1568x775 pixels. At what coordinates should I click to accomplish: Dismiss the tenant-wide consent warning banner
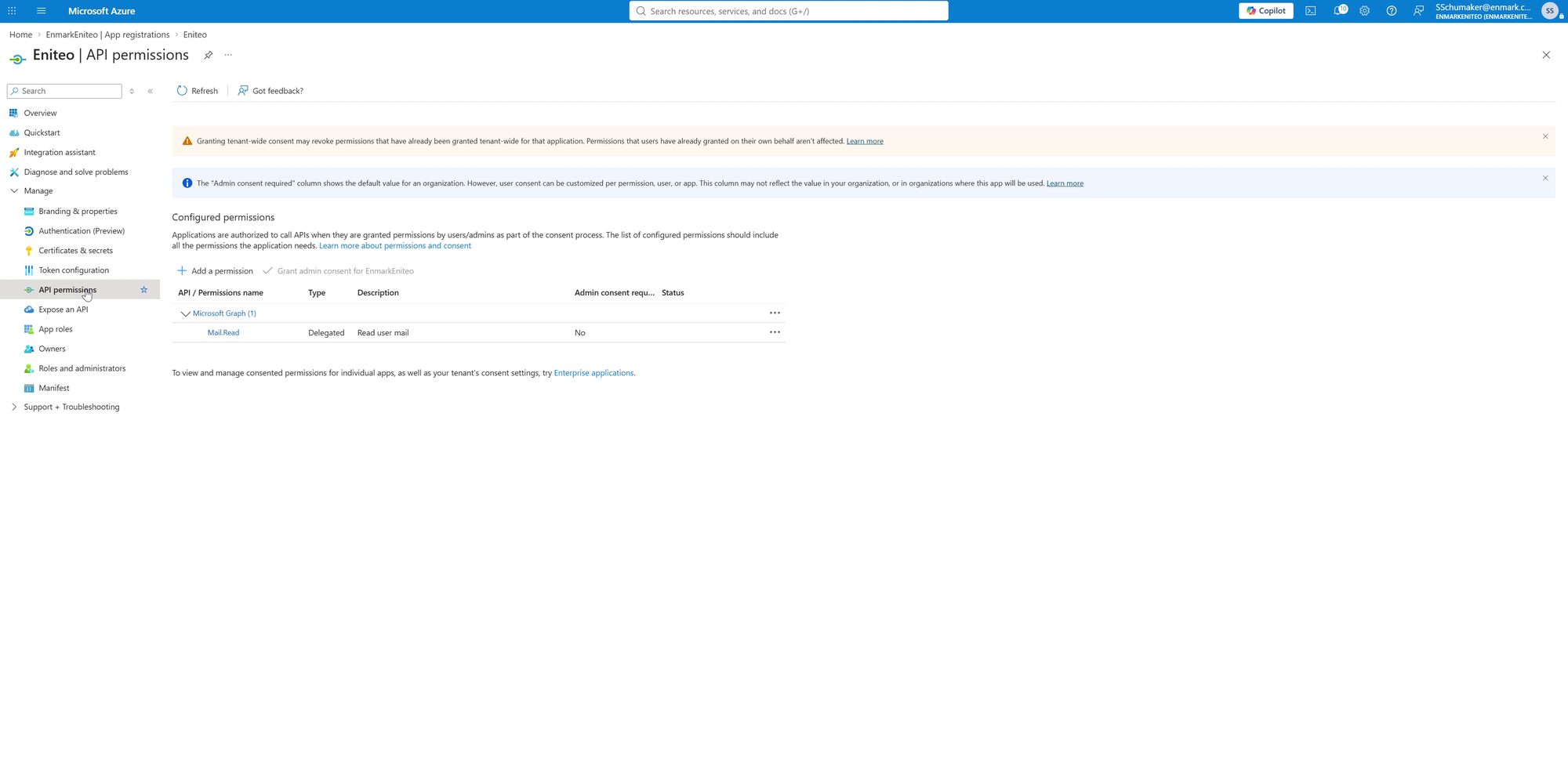(1545, 136)
